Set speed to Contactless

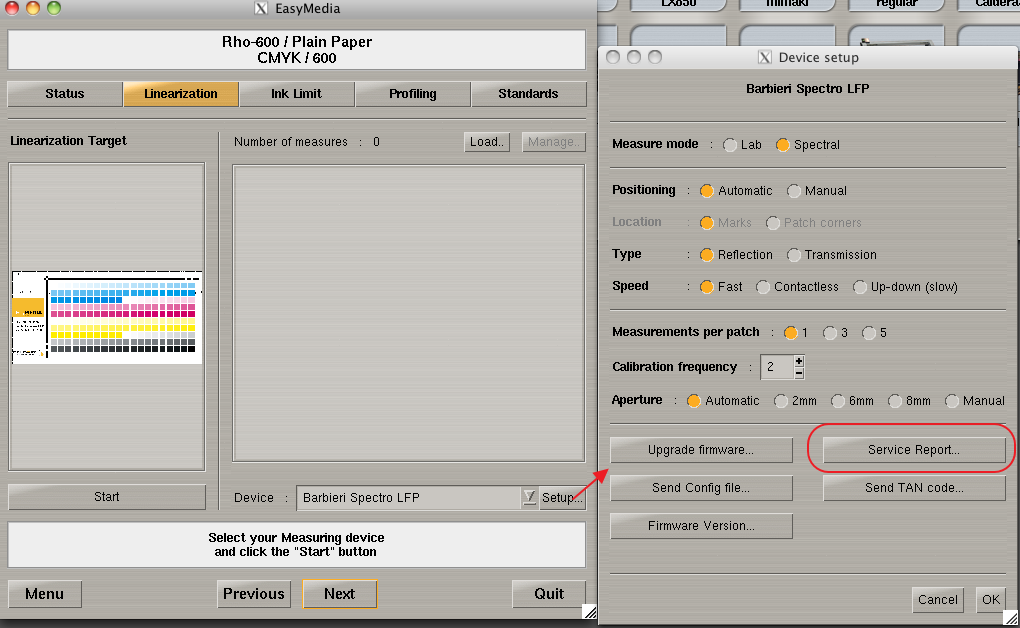pyautogui.click(x=764, y=287)
